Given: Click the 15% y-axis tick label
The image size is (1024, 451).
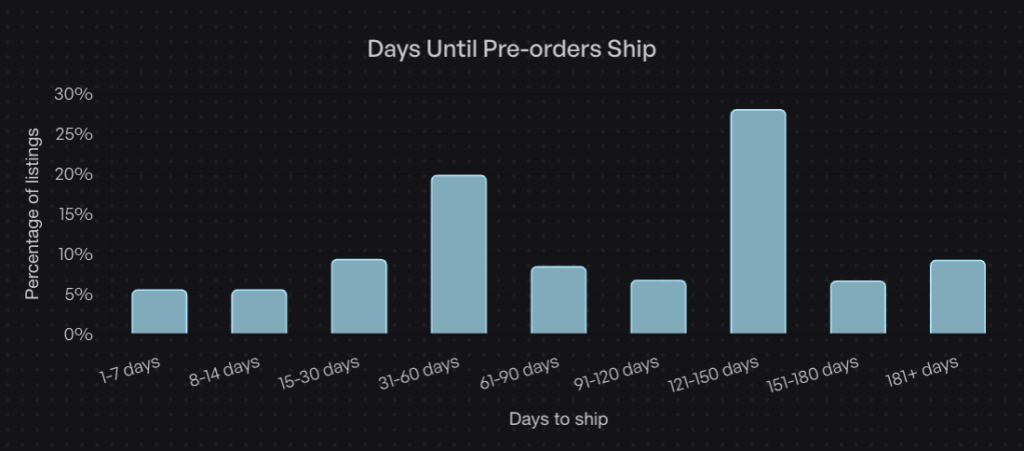Looking at the screenshot, I should pyautogui.click(x=73, y=214).
